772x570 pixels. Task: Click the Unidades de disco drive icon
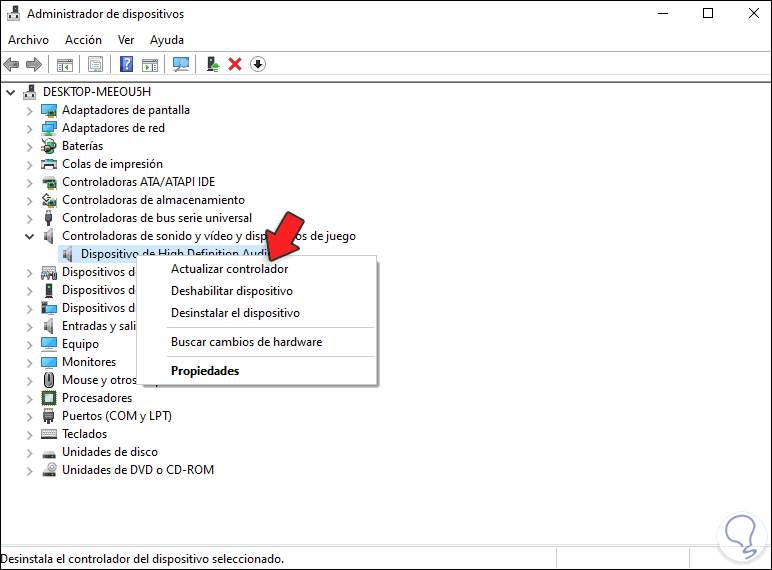click(x=49, y=453)
